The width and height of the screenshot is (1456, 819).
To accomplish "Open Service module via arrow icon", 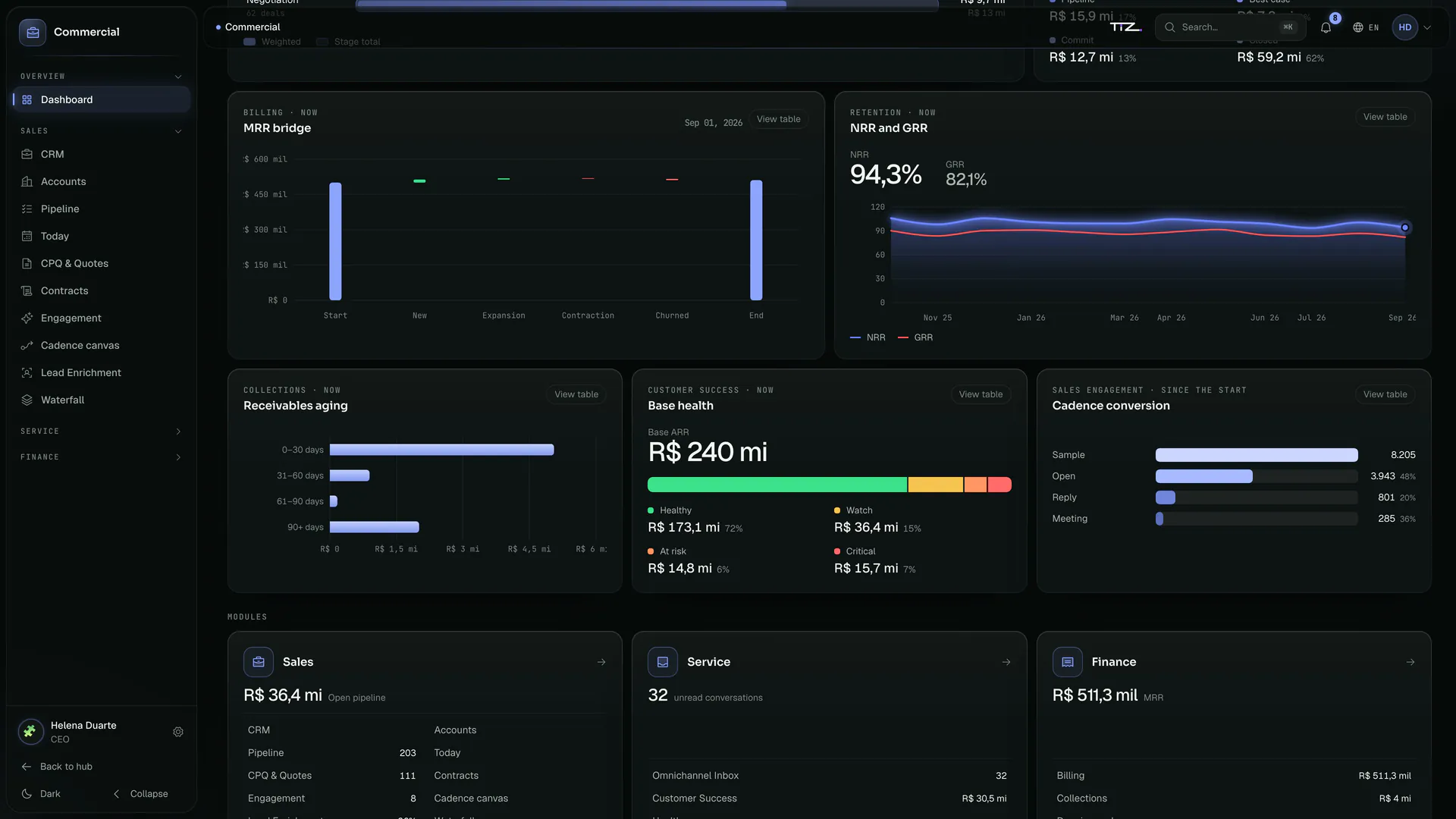I will 1006,662.
